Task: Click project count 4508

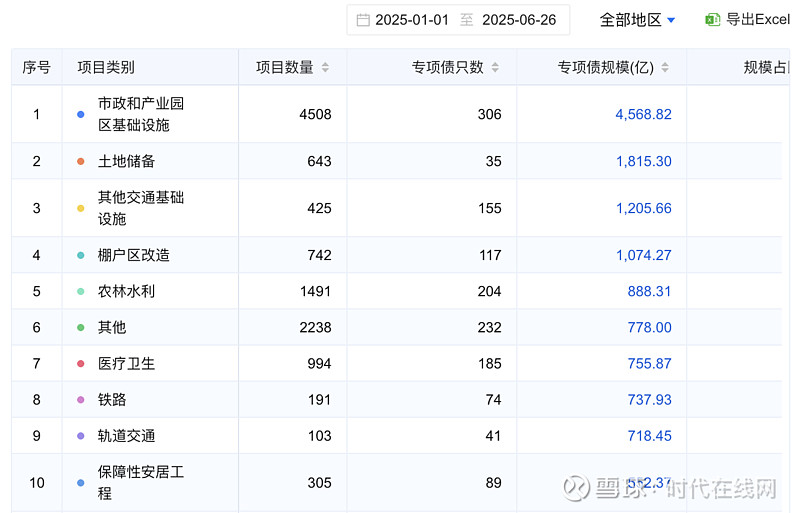Action: (315, 114)
